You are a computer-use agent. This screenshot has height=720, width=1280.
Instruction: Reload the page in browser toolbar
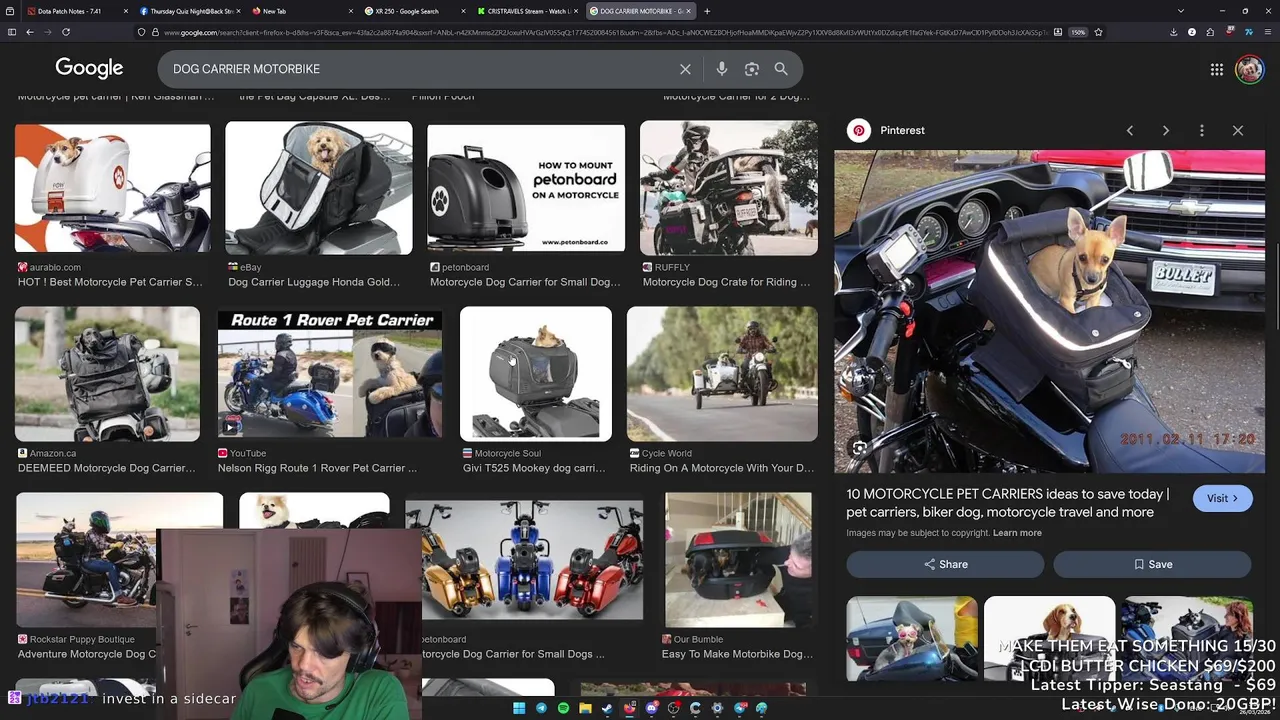pyautogui.click(x=66, y=32)
